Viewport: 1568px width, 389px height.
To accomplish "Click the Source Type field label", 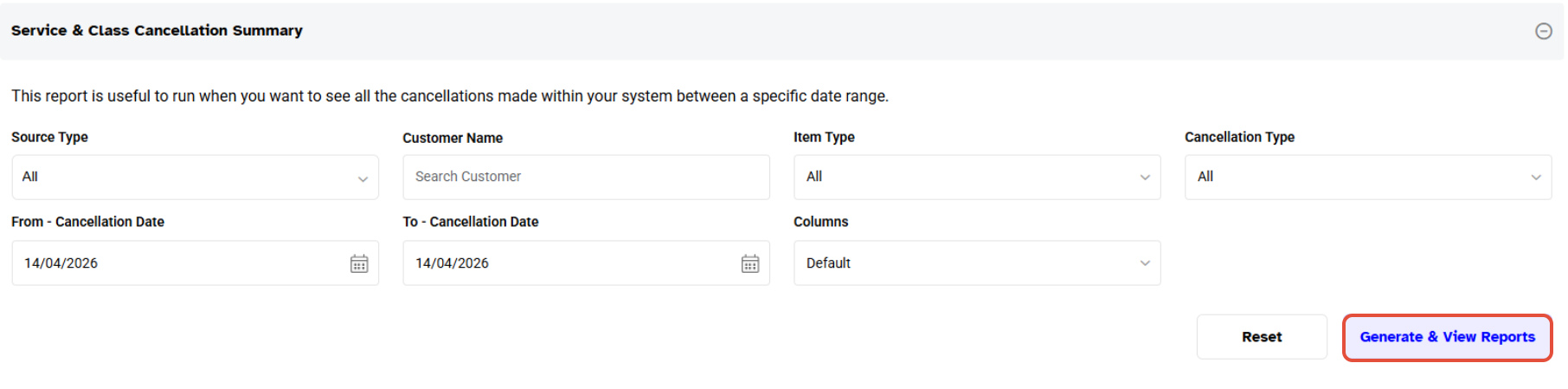I will point(49,137).
